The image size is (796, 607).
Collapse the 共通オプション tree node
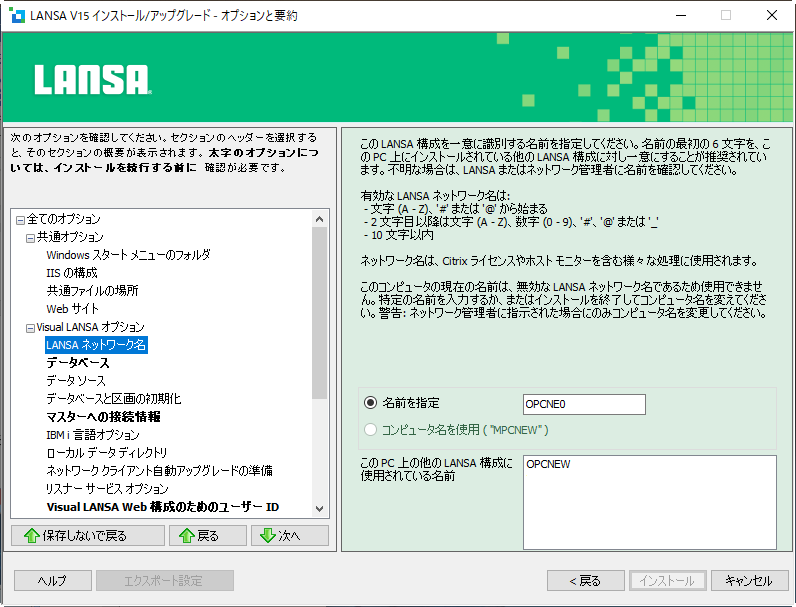point(30,238)
